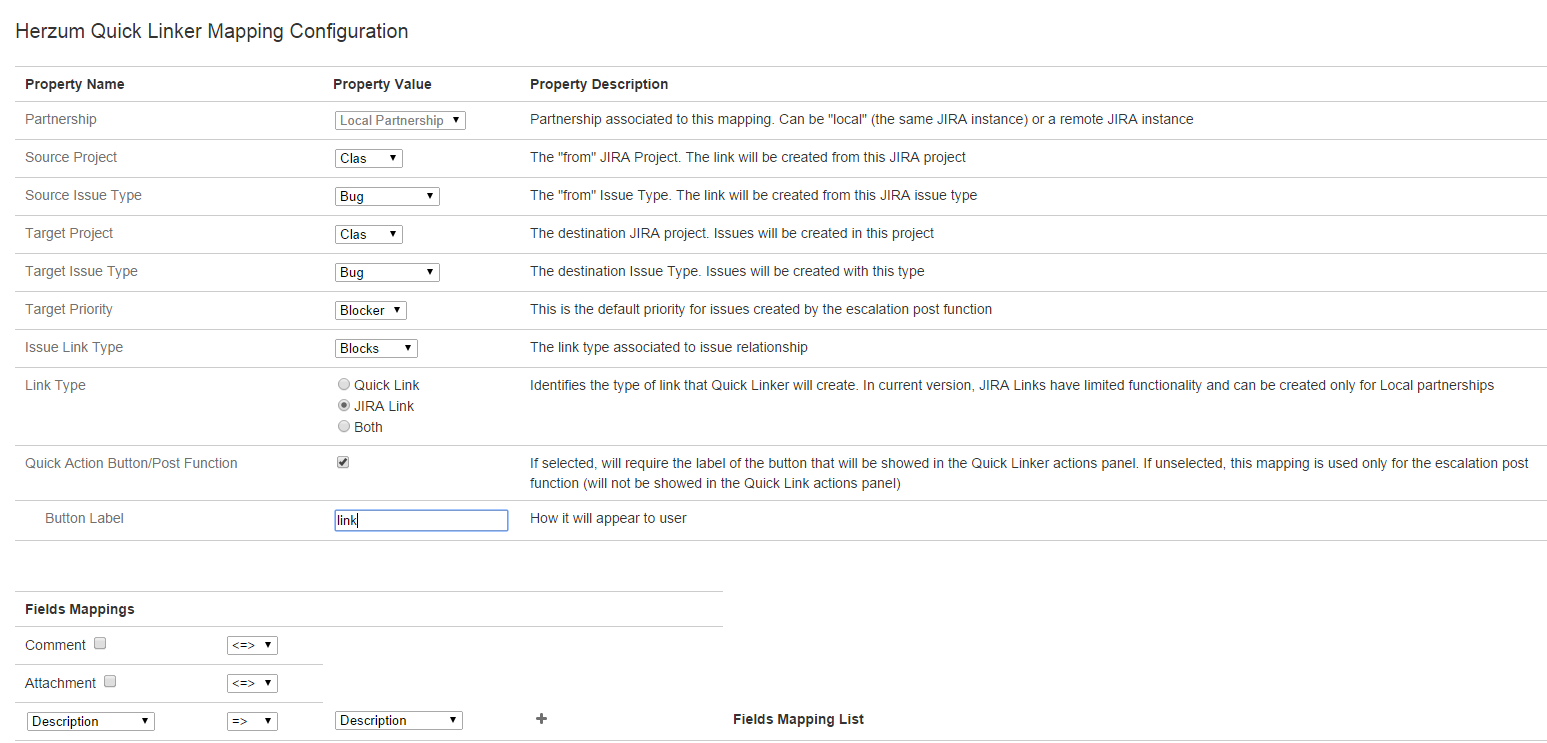This screenshot has width=1547, height=743.
Task: Open the Target Issue Type dropdown
Action: [387, 272]
